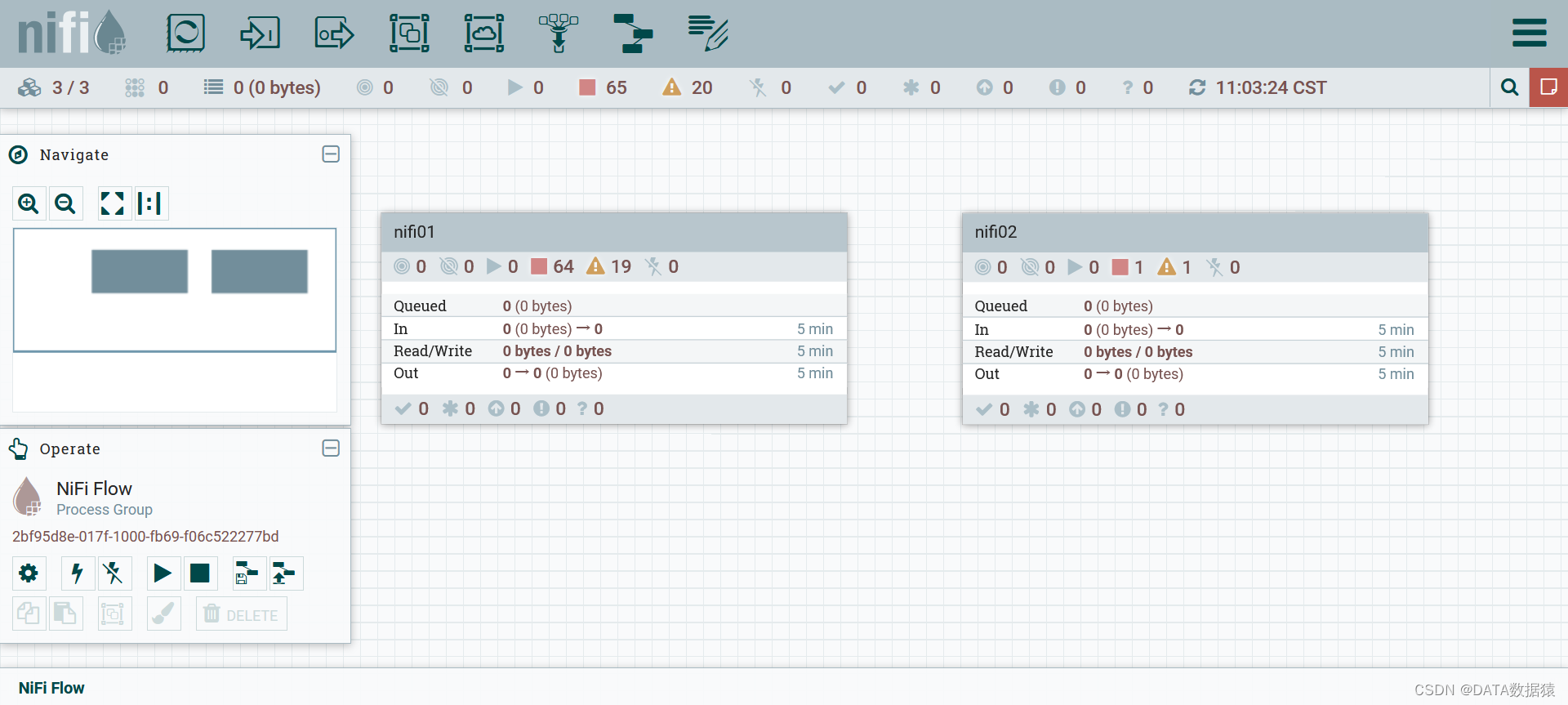Click the Group icon in Operate

pyautogui.click(x=114, y=614)
